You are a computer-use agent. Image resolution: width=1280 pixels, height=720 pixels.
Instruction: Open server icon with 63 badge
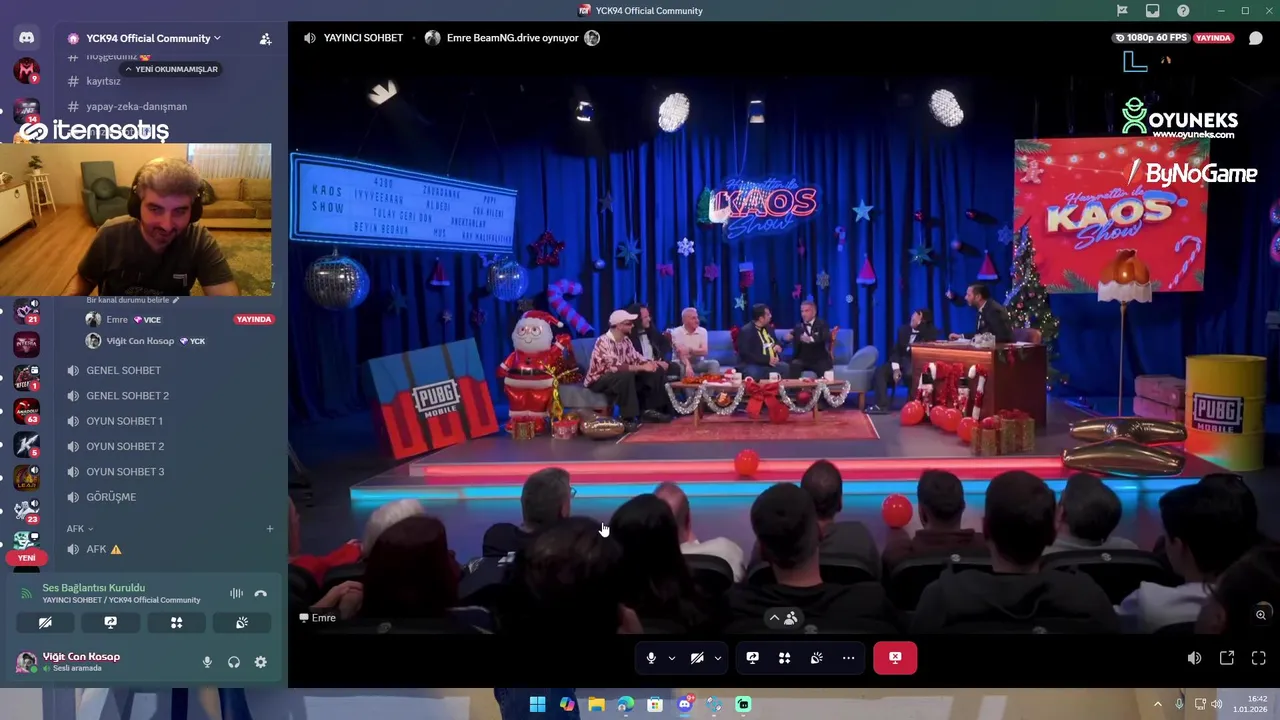pos(26,411)
